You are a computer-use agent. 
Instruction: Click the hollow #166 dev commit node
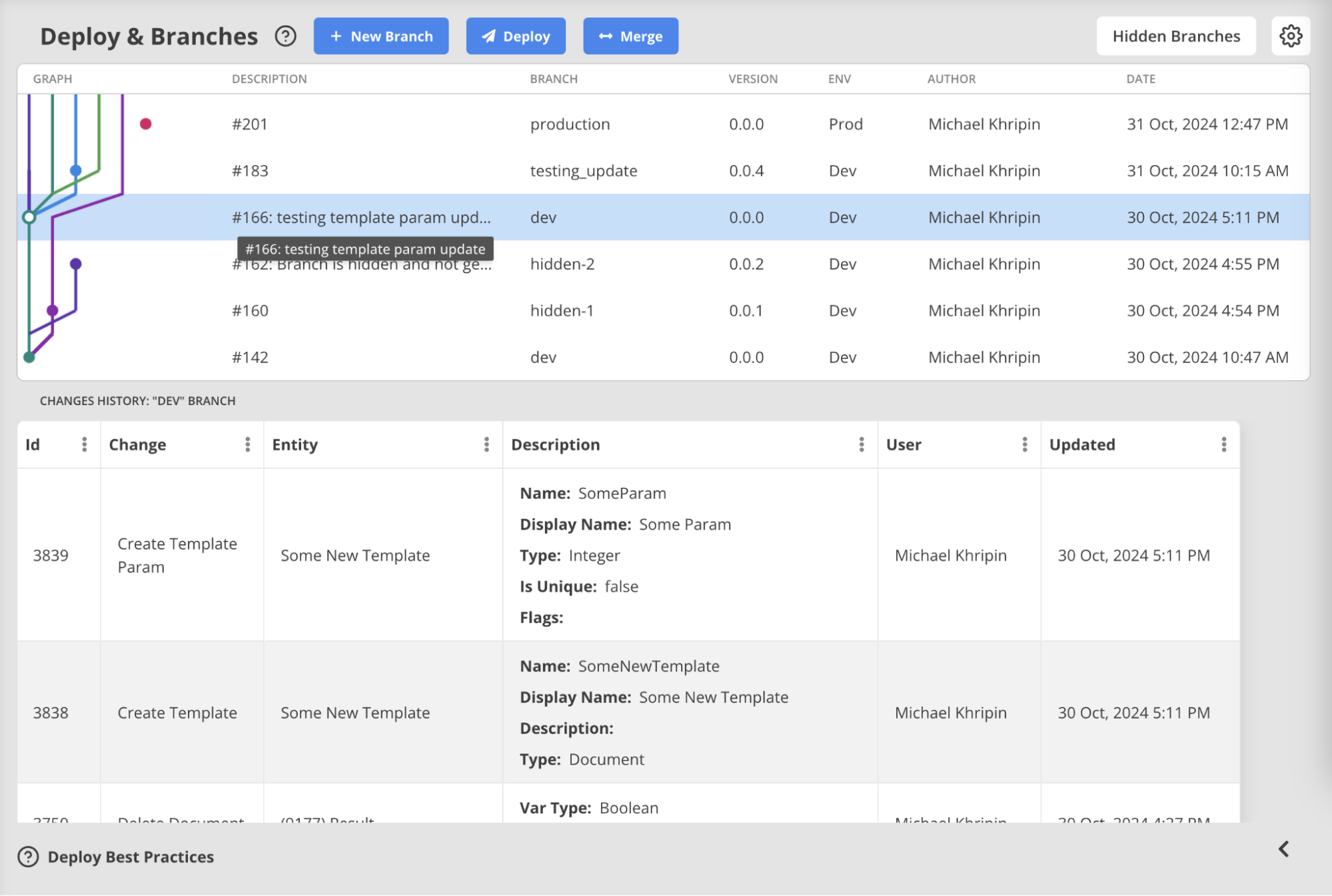point(29,217)
